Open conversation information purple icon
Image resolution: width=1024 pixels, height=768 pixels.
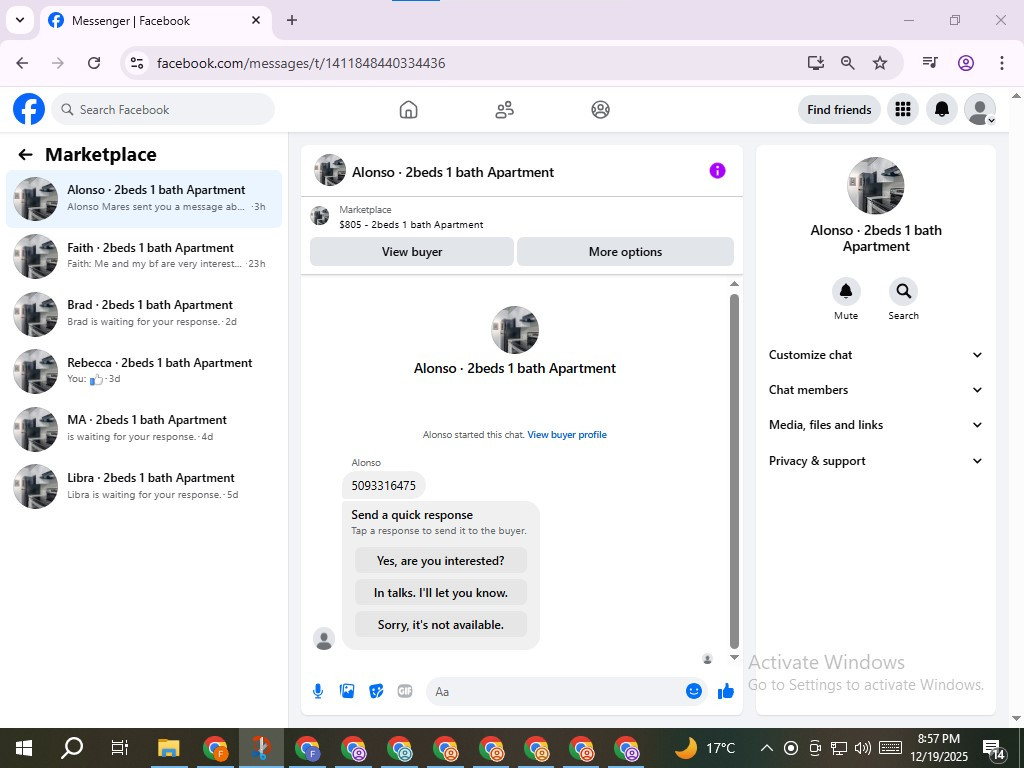click(x=717, y=171)
